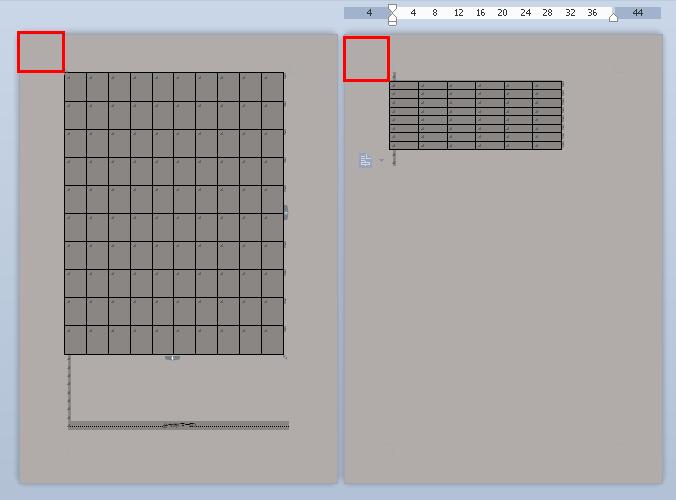Click ruler mark 20
Screen dimensions: 676x500
(x=502, y=13)
